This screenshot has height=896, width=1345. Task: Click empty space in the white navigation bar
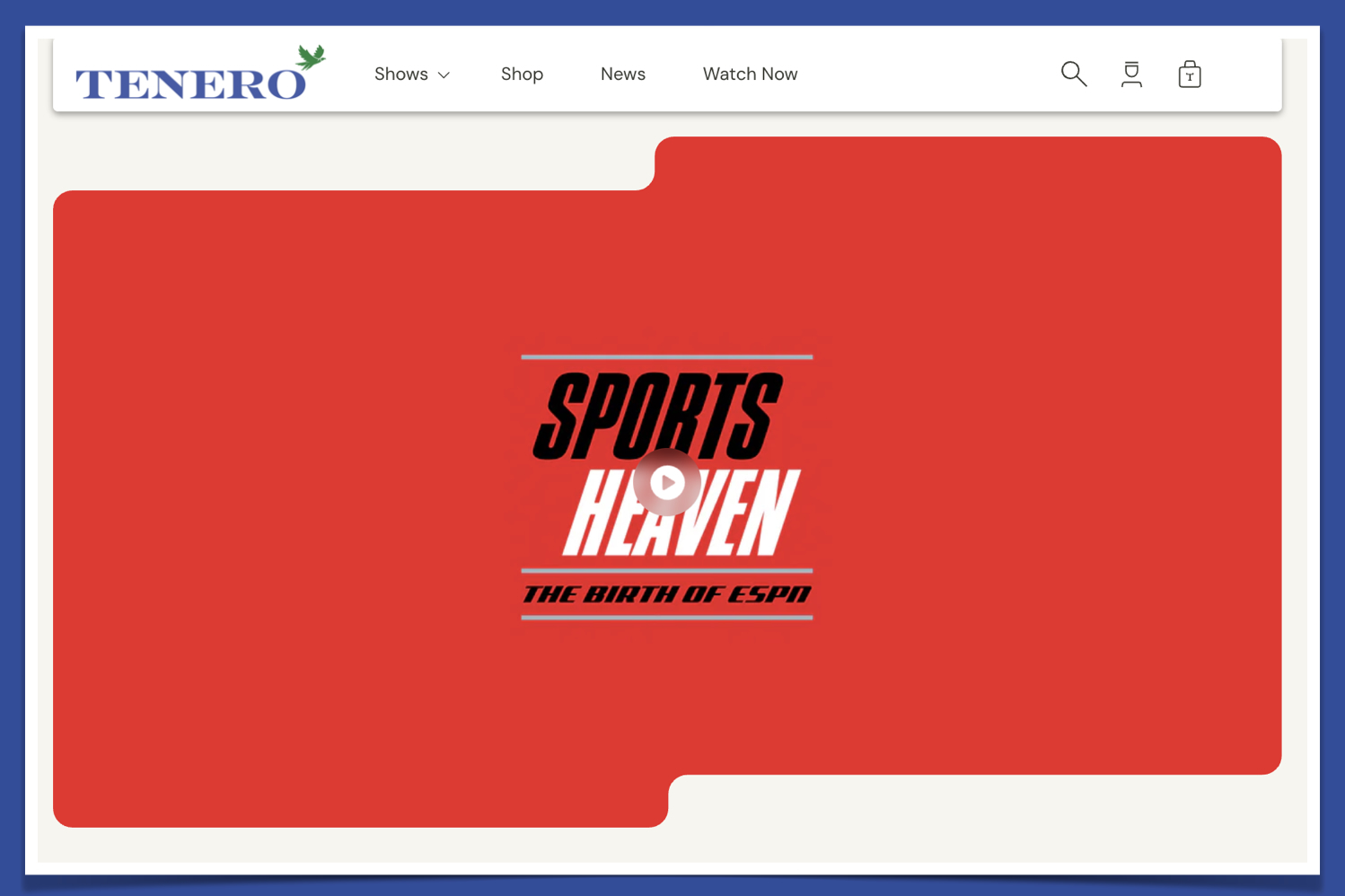[x=925, y=75]
